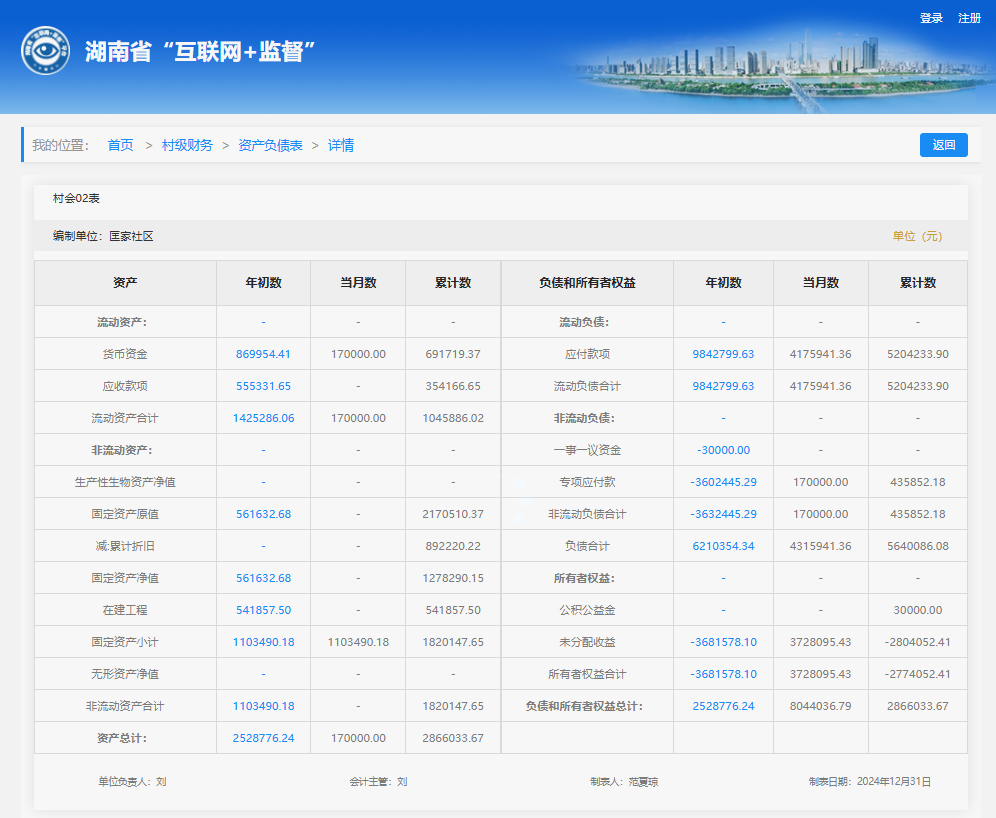Select 负债和所有者权益总计 row label
Screen dimensions: 996x818
click(x=584, y=706)
